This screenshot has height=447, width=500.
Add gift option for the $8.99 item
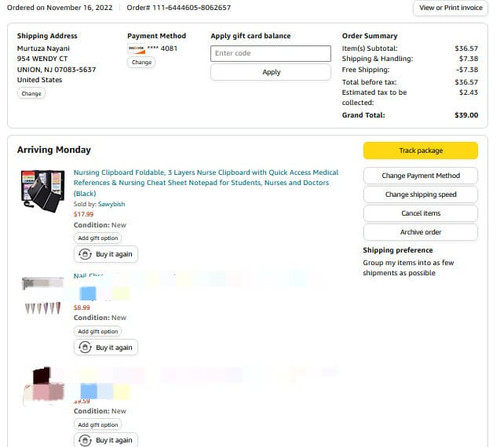(98, 331)
